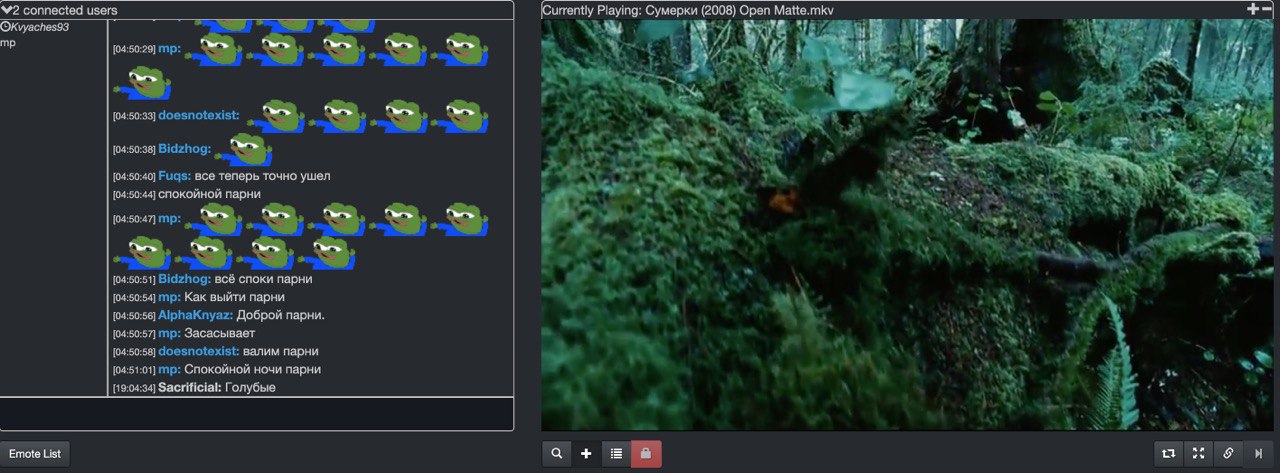Click the Bidzhog name at 04:50:38

tap(185, 149)
